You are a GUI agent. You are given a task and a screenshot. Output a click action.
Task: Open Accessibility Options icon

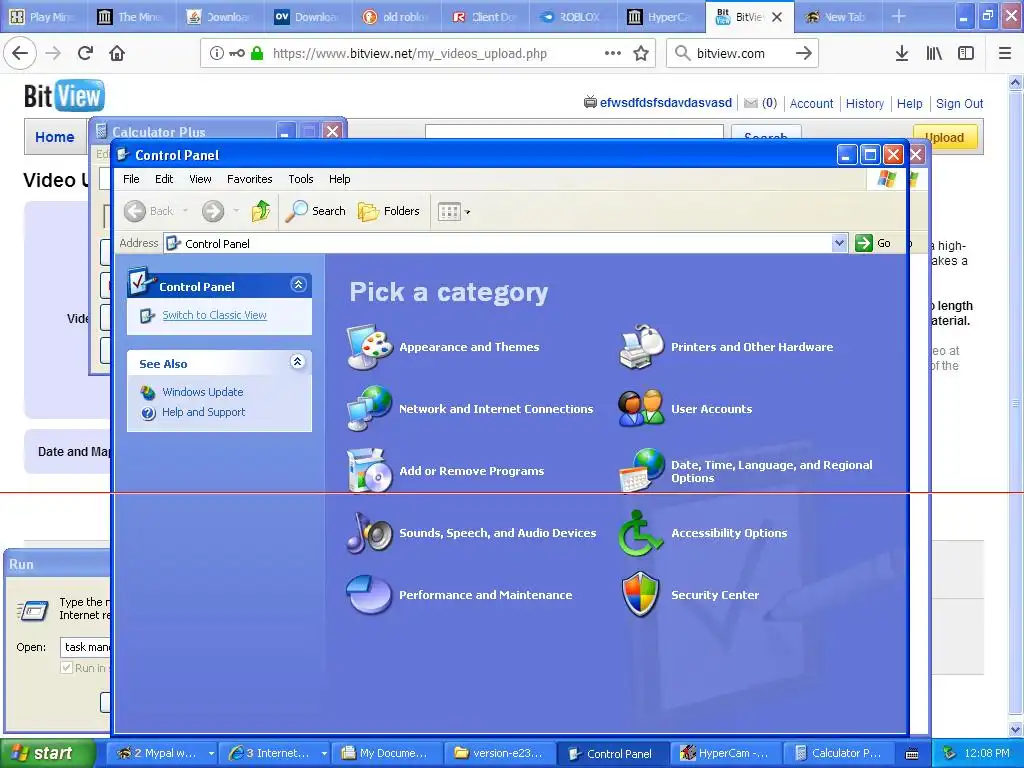pos(641,532)
